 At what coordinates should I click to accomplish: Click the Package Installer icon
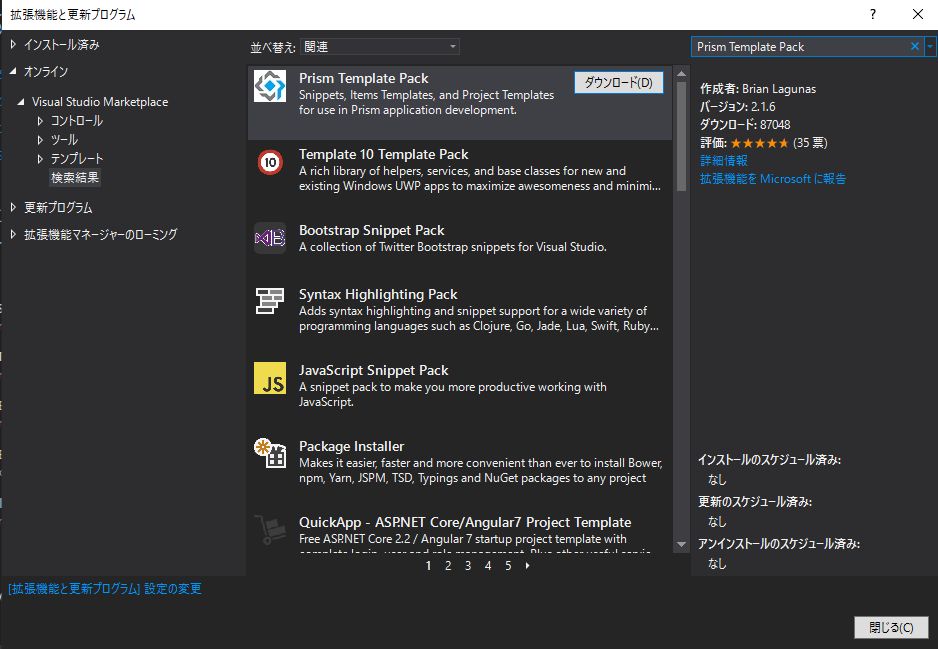point(270,453)
